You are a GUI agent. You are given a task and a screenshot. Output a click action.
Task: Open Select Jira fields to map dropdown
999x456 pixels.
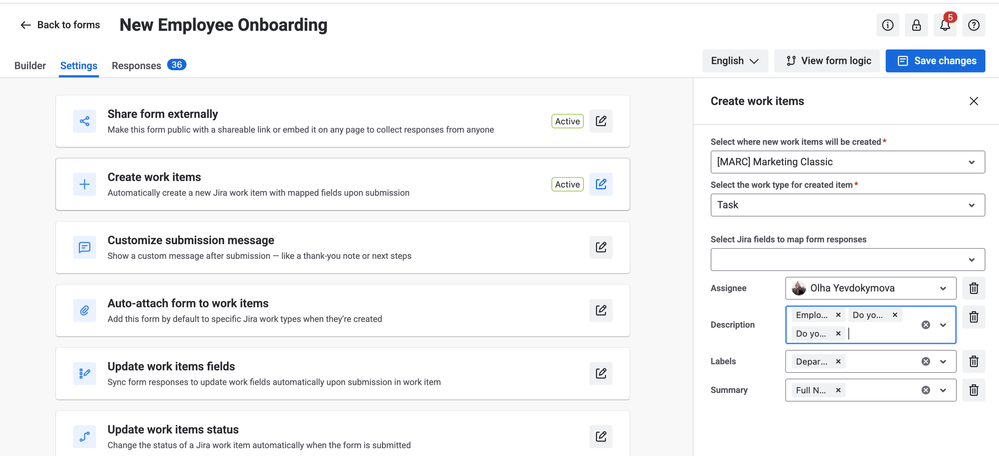tap(847, 259)
